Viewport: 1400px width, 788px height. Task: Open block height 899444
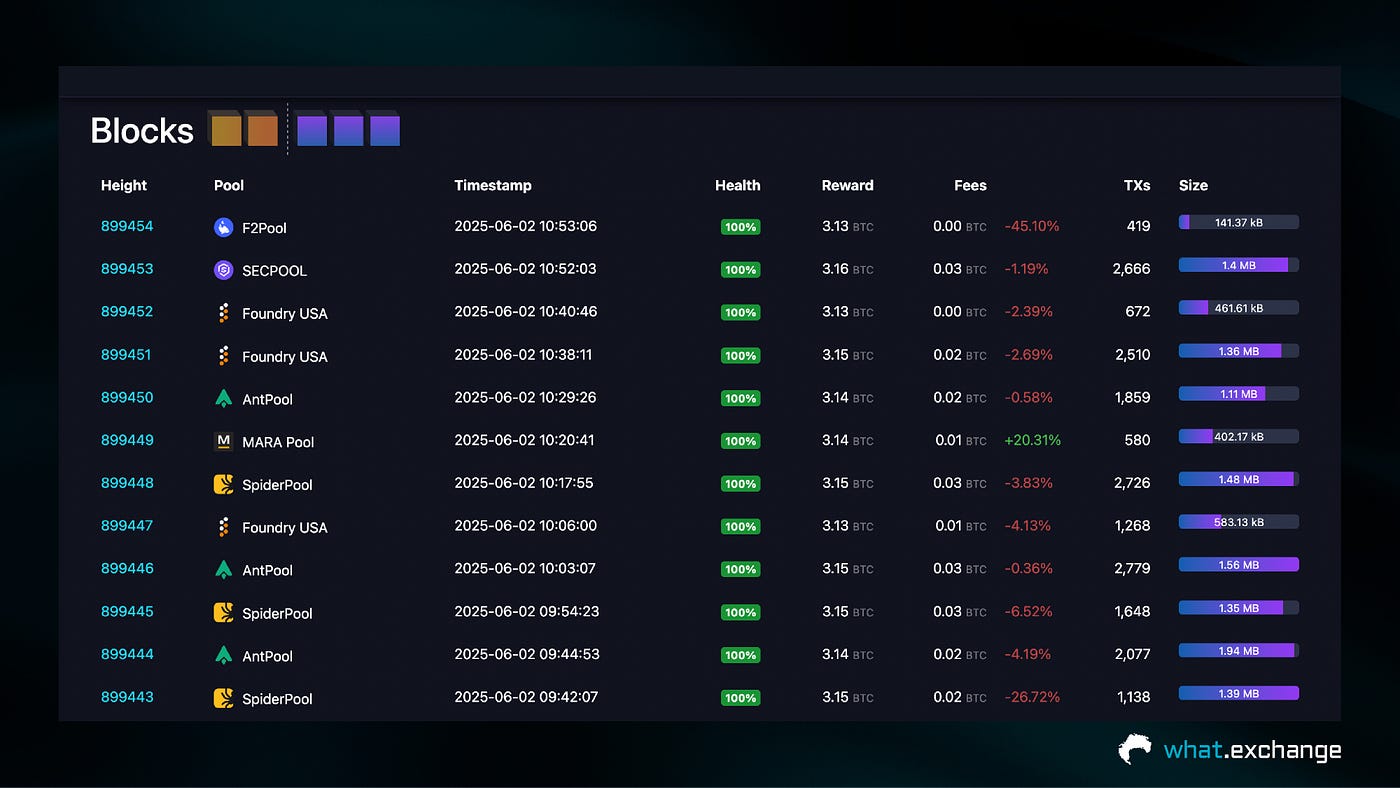[x=127, y=654]
